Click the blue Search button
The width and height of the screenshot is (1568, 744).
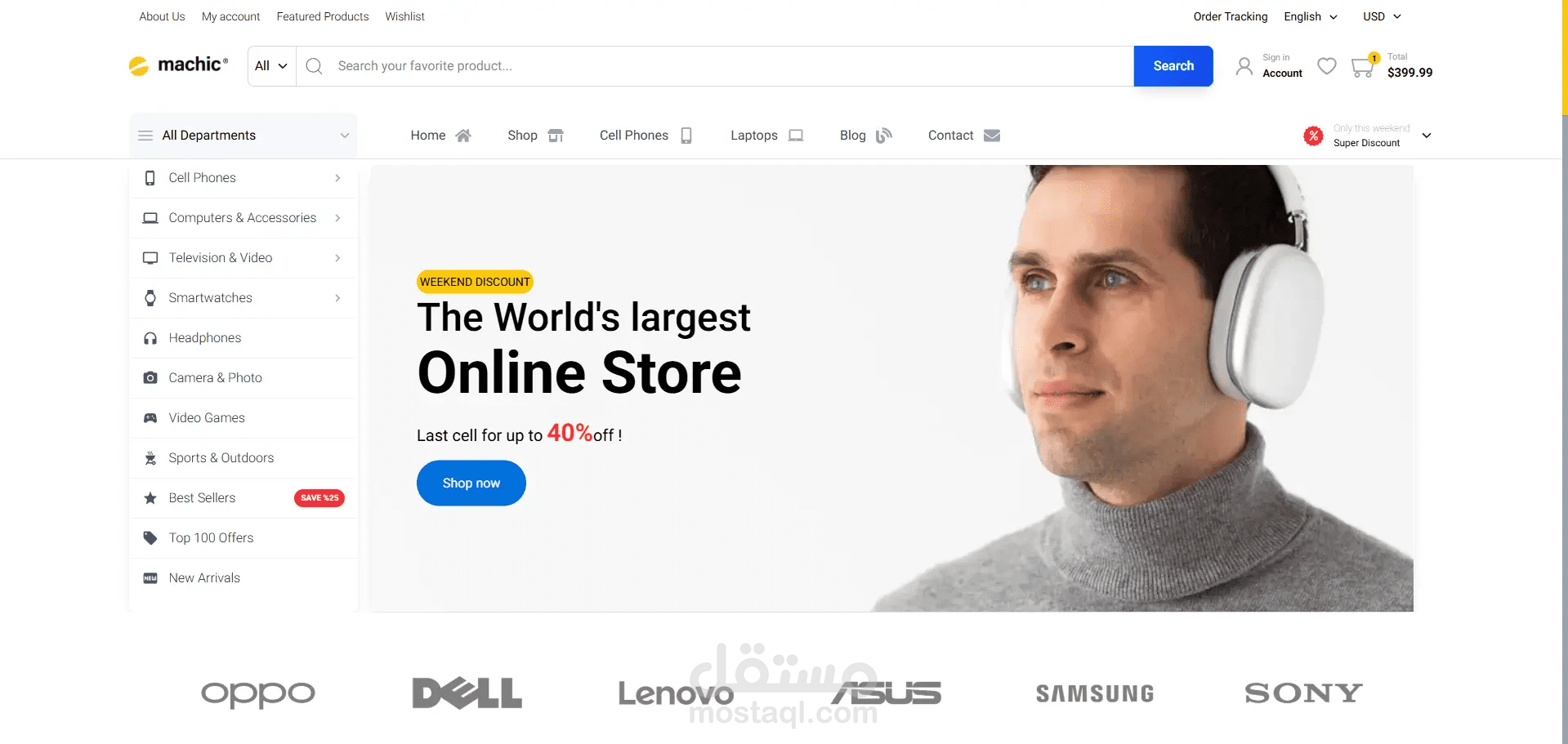(x=1173, y=66)
